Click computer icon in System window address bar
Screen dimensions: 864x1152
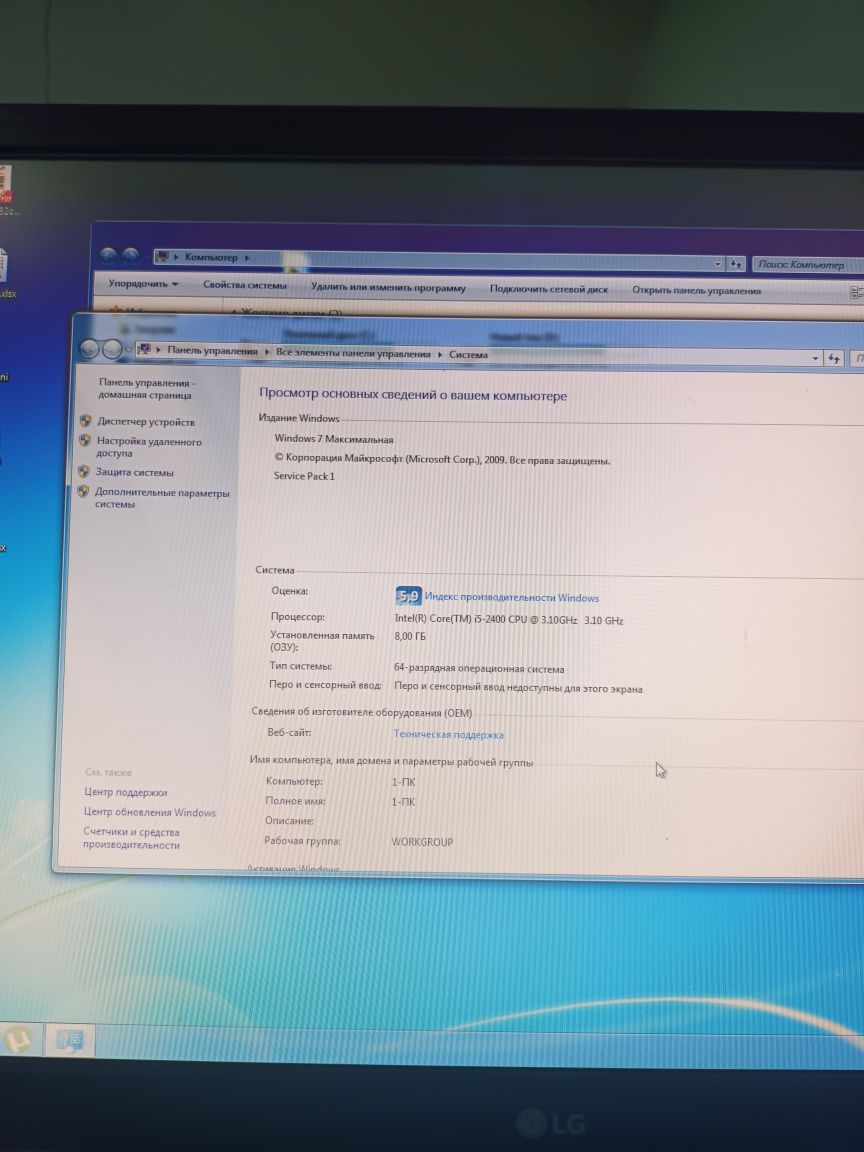click(145, 348)
